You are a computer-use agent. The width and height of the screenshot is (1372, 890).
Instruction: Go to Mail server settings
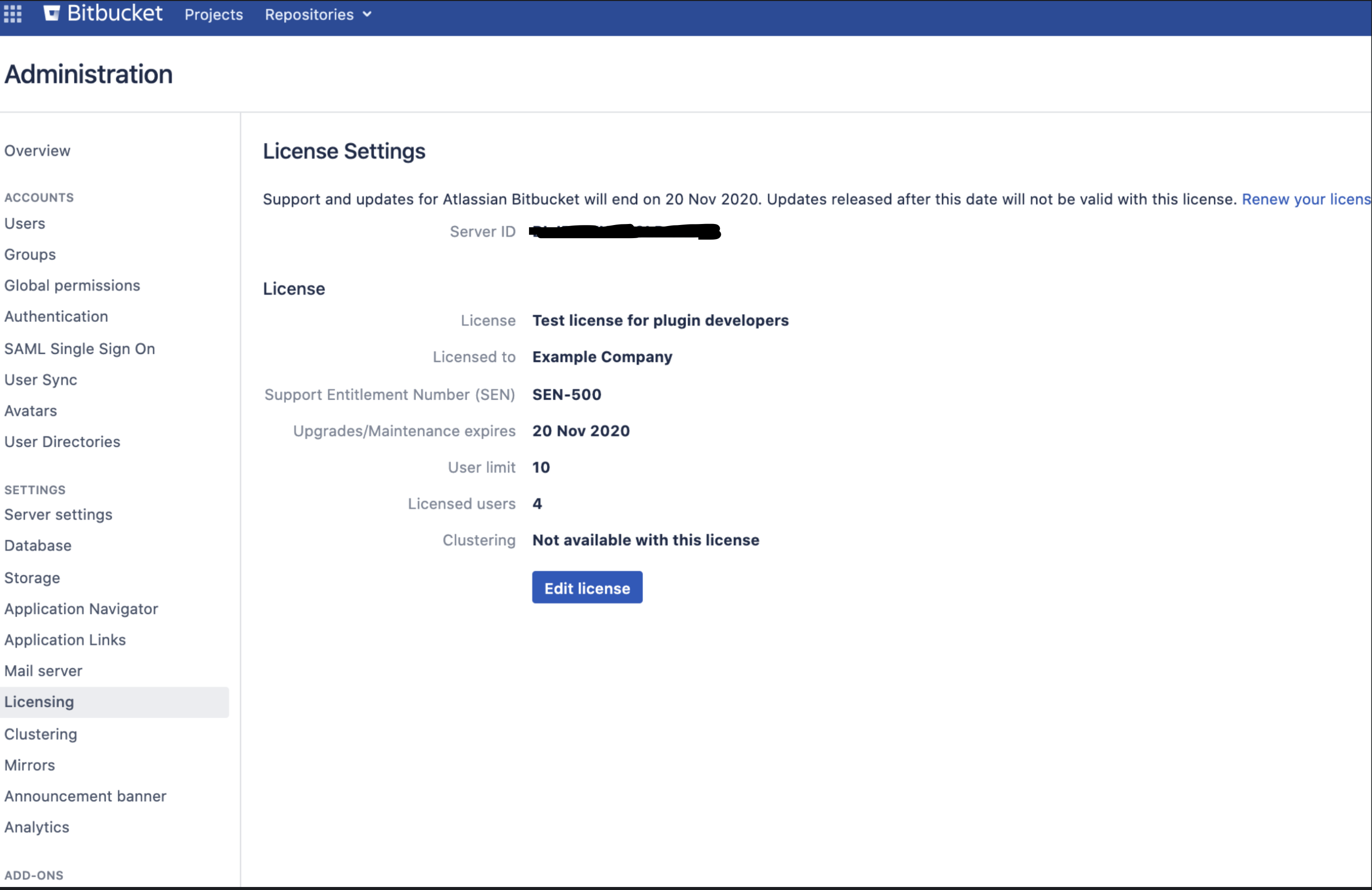pos(43,672)
